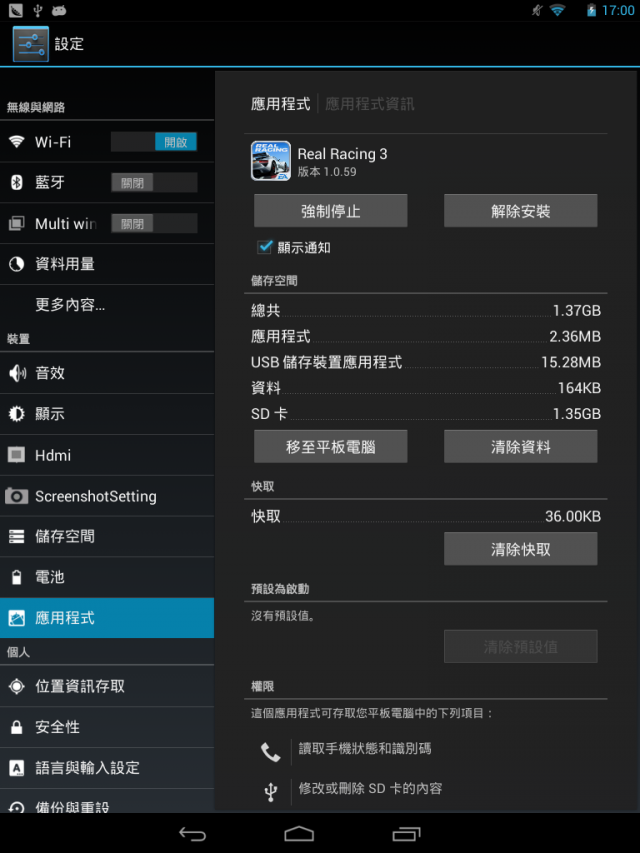Expand 更多內容... network options
Image resolution: width=640 pixels, height=854 pixels.
point(107,305)
